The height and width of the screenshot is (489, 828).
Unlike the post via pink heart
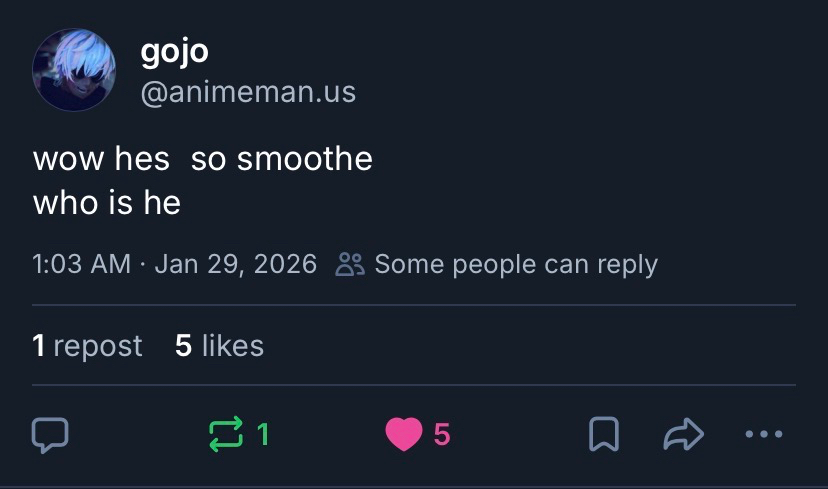[404, 434]
